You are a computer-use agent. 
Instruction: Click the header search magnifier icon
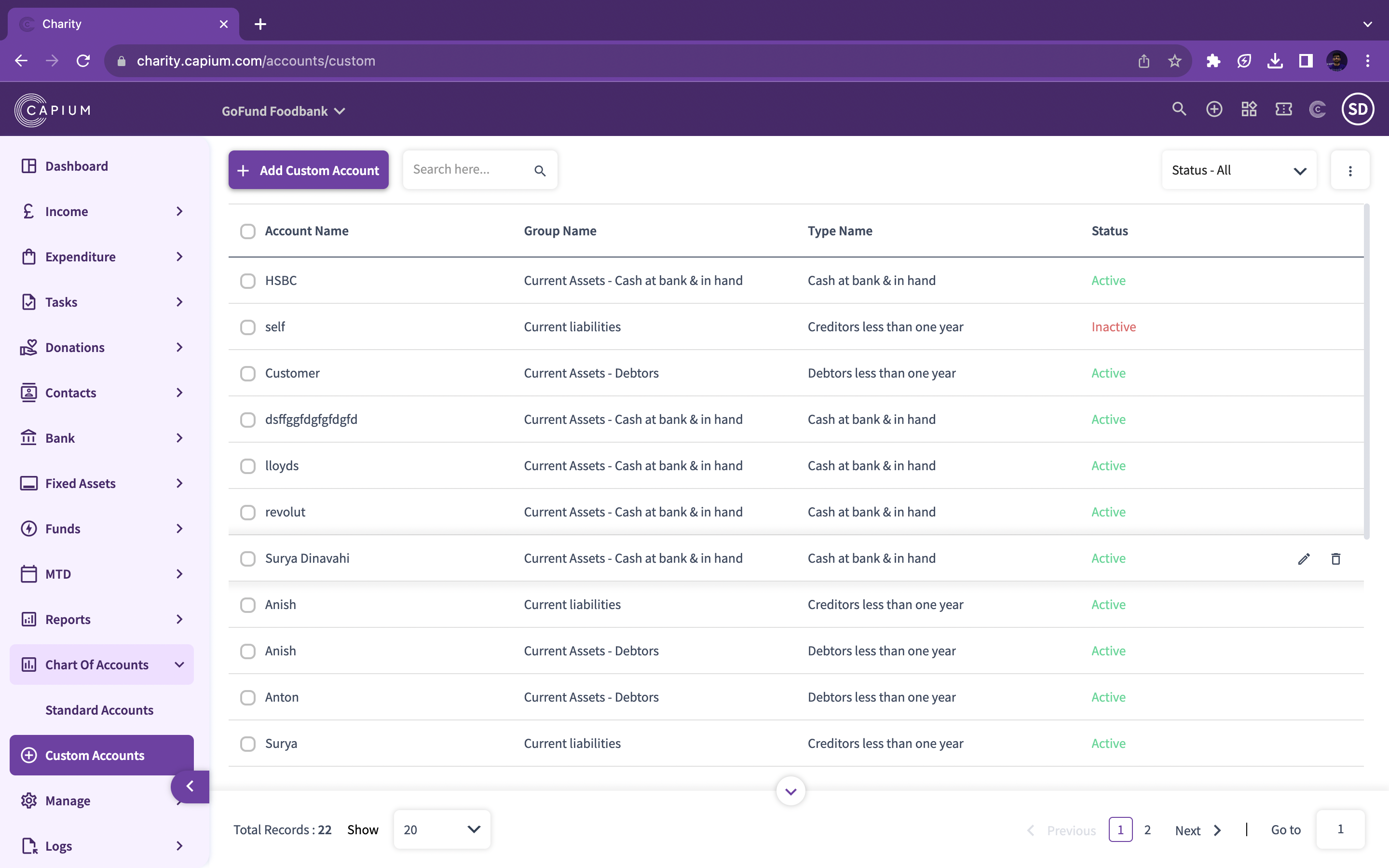pos(1179,109)
